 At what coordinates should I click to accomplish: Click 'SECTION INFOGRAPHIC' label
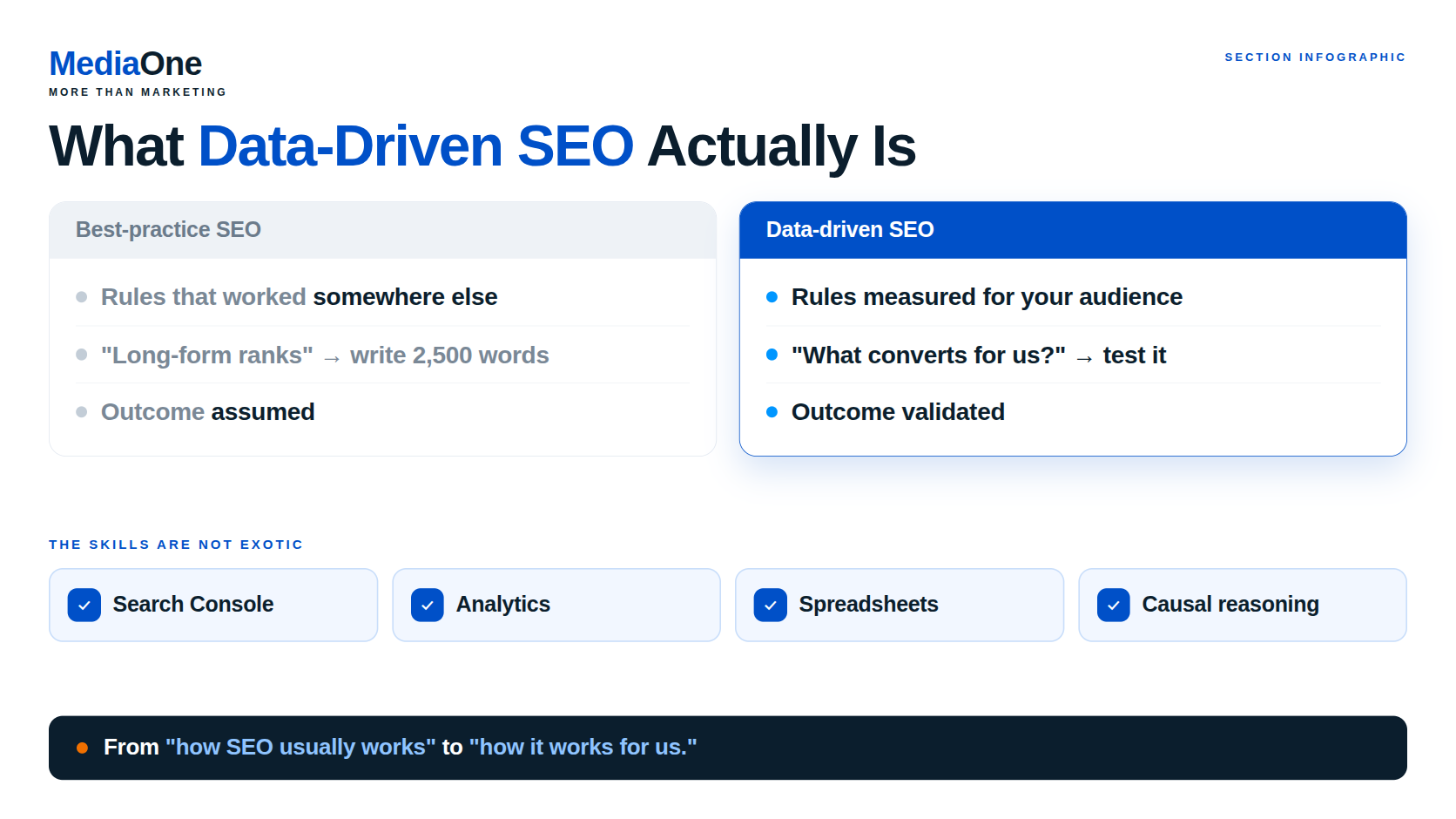1315,58
